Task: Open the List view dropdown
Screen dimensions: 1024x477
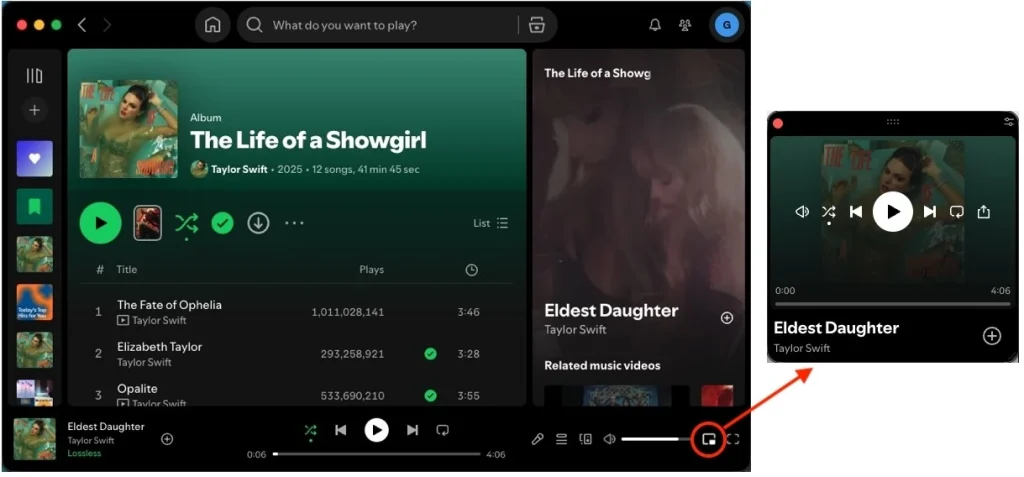Action: pyautogui.click(x=490, y=223)
